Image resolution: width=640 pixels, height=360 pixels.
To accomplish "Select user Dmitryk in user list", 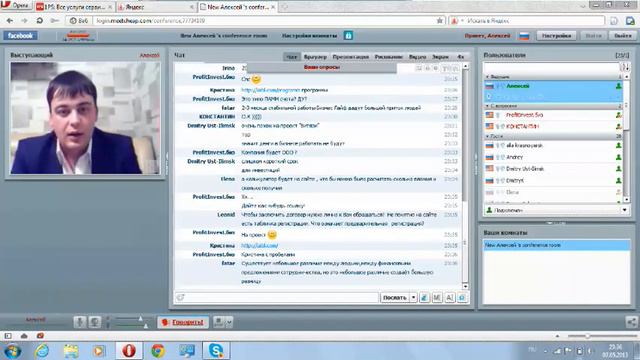I will (553, 180).
